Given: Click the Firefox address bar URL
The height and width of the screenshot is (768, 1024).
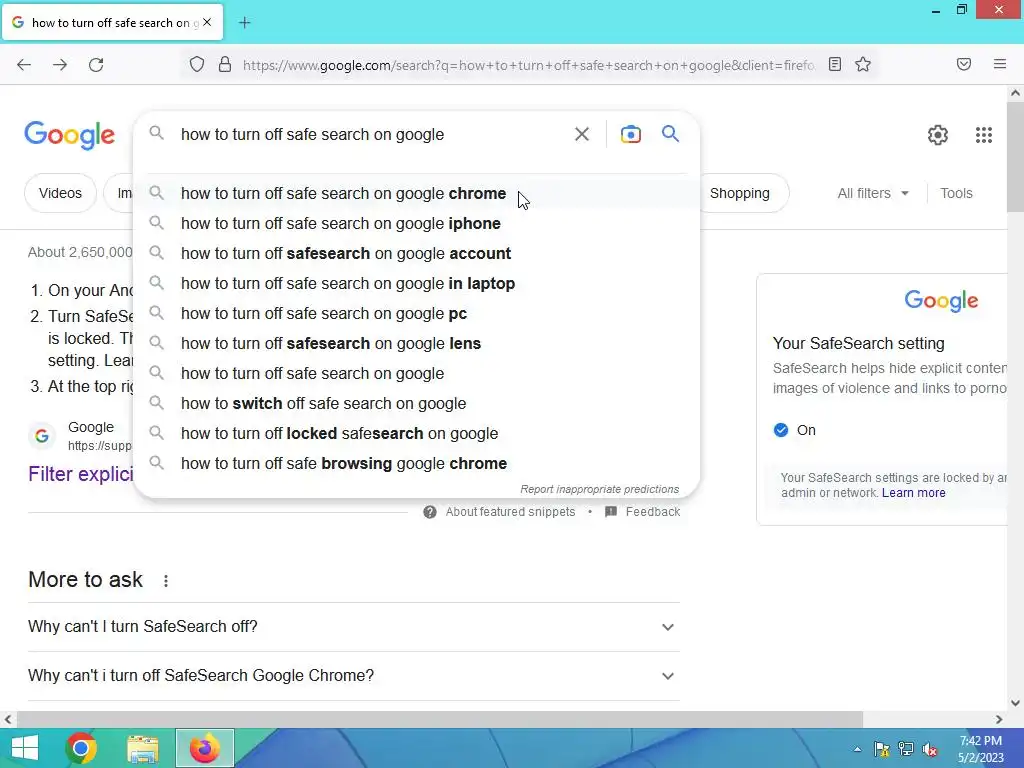Looking at the screenshot, I should (x=528, y=65).
